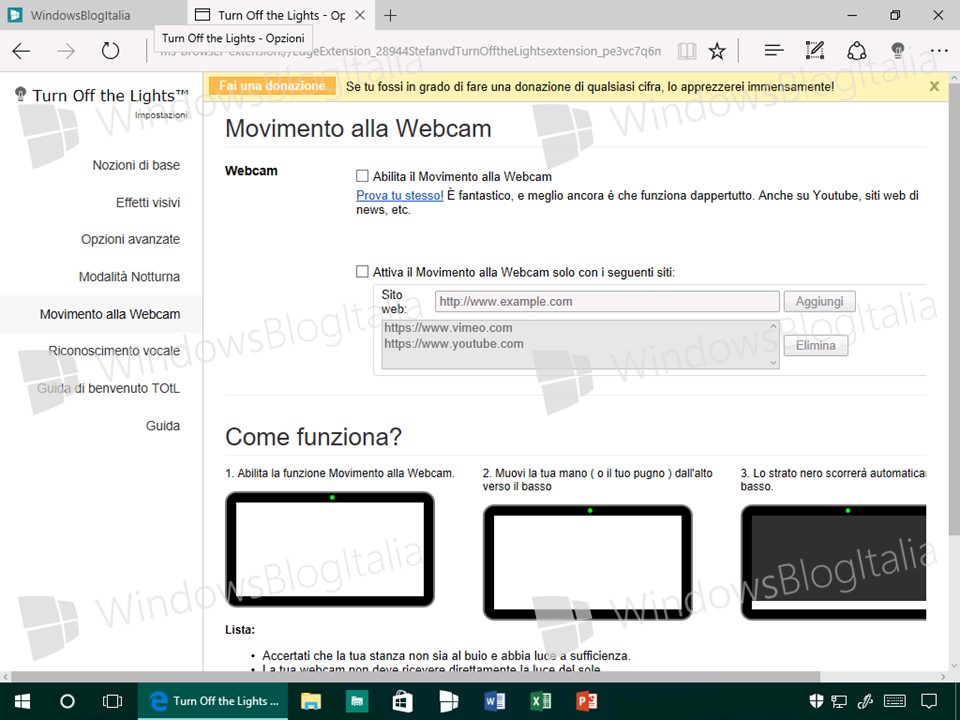Image resolution: width=960 pixels, height=720 pixels.
Task: Go back using the browser back arrow
Action: pos(21,51)
